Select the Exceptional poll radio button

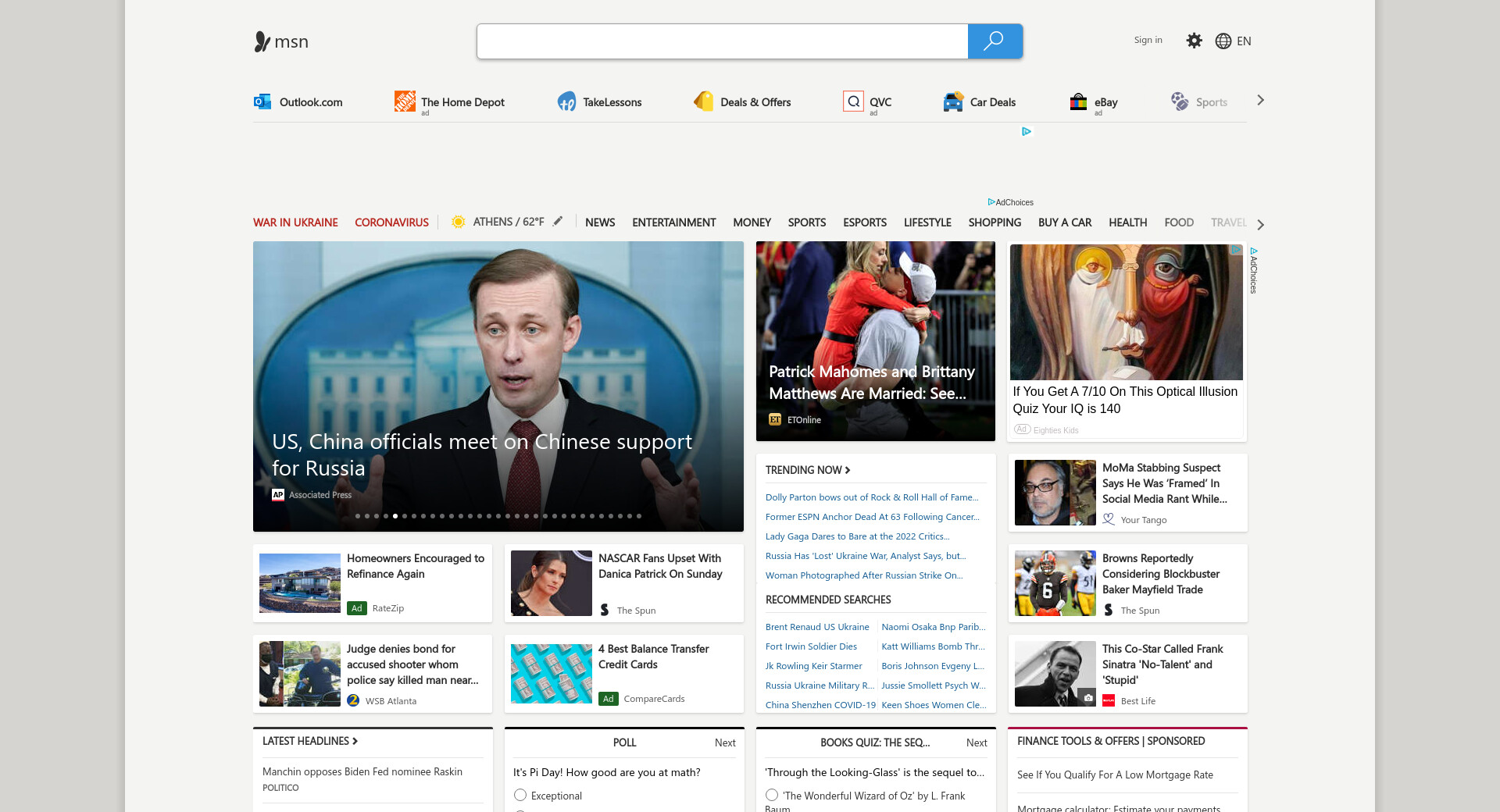pyautogui.click(x=520, y=795)
